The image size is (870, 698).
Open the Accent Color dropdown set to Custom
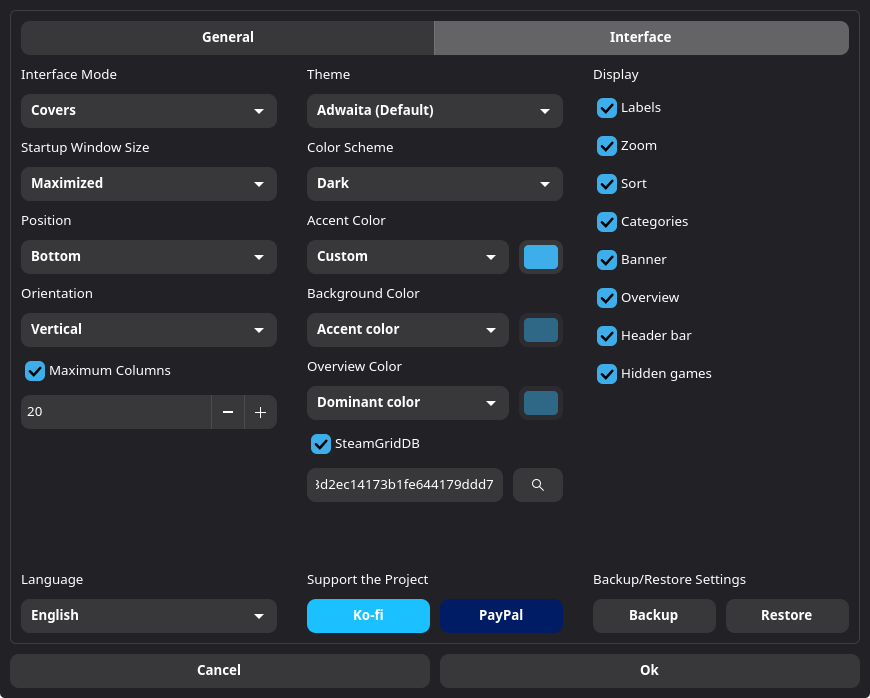tap(407, 257)
